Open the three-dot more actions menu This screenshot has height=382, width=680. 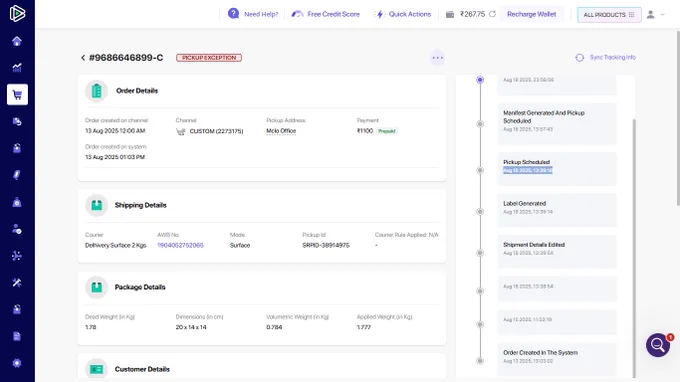coord(438,58)
